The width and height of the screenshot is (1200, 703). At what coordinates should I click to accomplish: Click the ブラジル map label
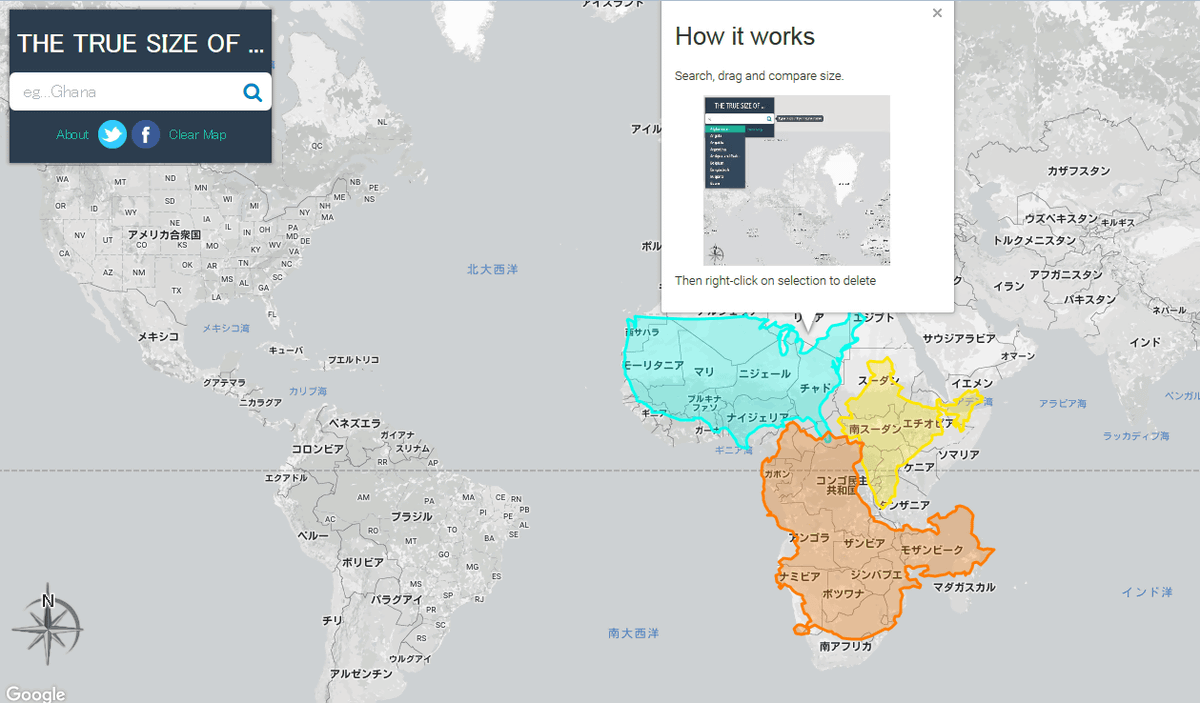(x=411, y=517)
